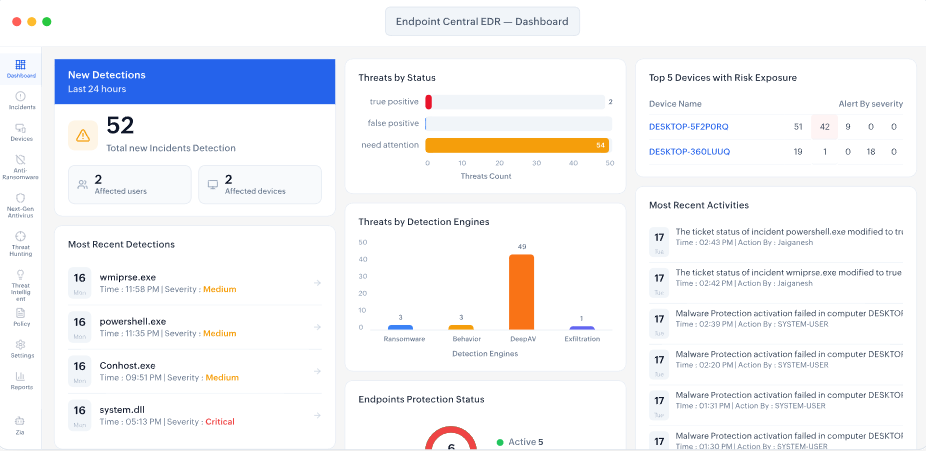The width and height of the screenshot is (926, 451).
Task: Click the warning triangle incidents icon
Action: tap(83, 136)
